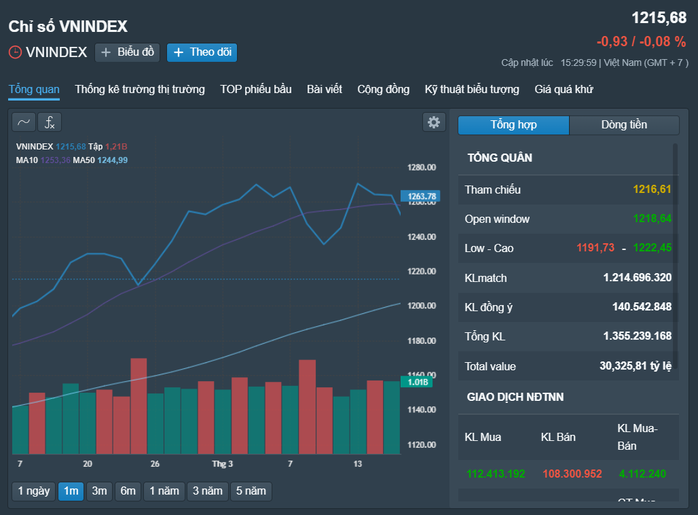The width and height of the screenshot is (698, 515).
Task: Select the 1 năm time range
Action: tap(164, 491)
